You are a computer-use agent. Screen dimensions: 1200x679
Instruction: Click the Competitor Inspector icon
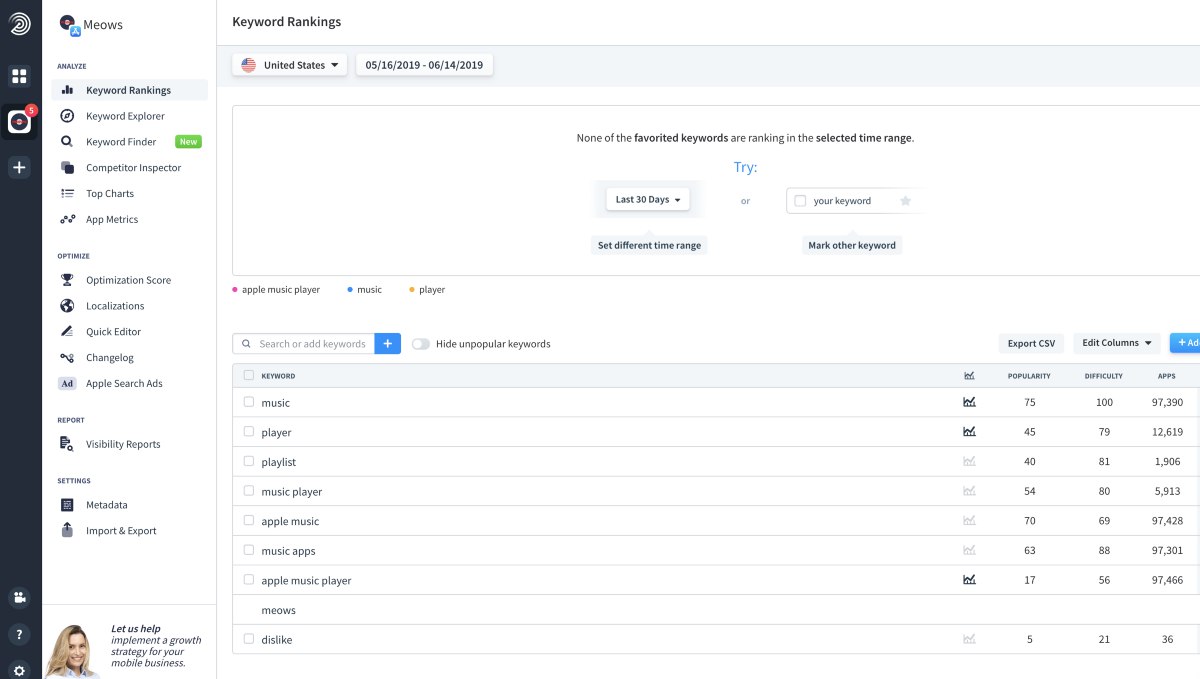point(67,168)
